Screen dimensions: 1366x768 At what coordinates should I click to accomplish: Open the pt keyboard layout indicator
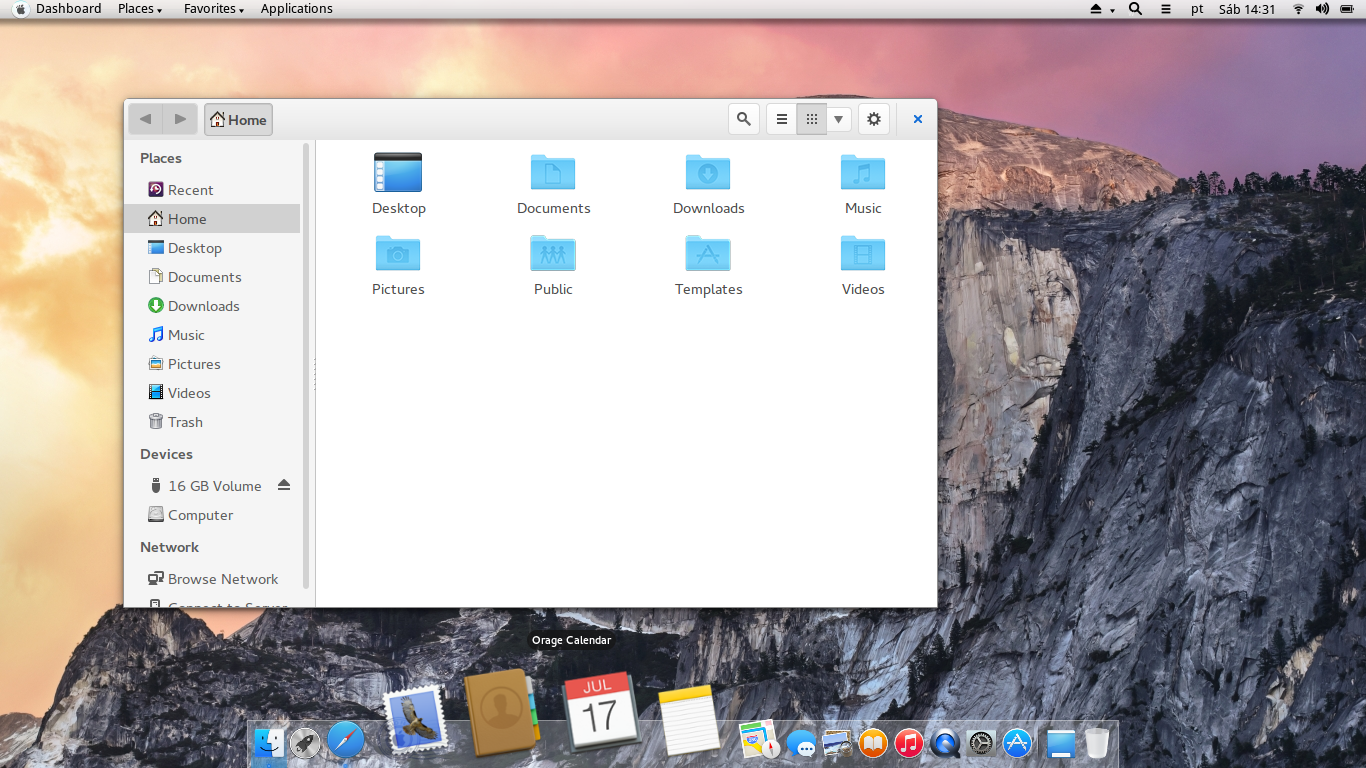point(1197,9)
